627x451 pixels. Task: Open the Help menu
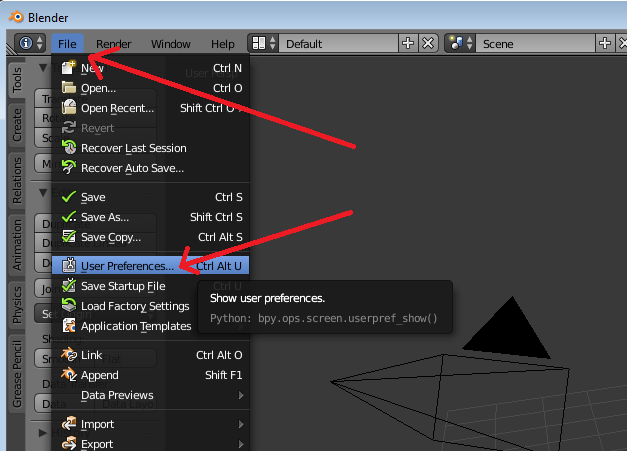[x=223, y=44]
